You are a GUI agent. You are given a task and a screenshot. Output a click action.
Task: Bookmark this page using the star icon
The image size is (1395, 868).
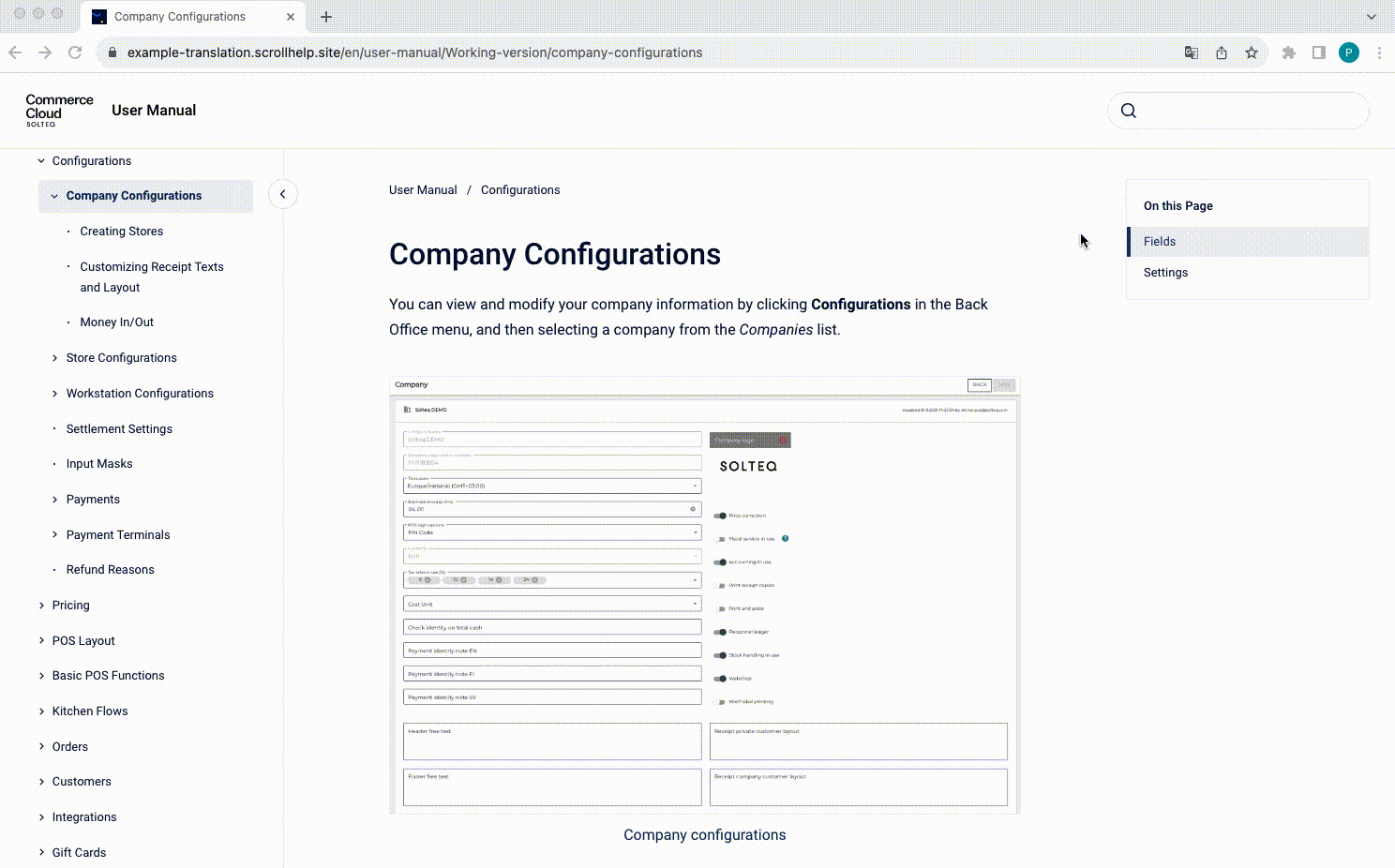(x=1251, y=52)
